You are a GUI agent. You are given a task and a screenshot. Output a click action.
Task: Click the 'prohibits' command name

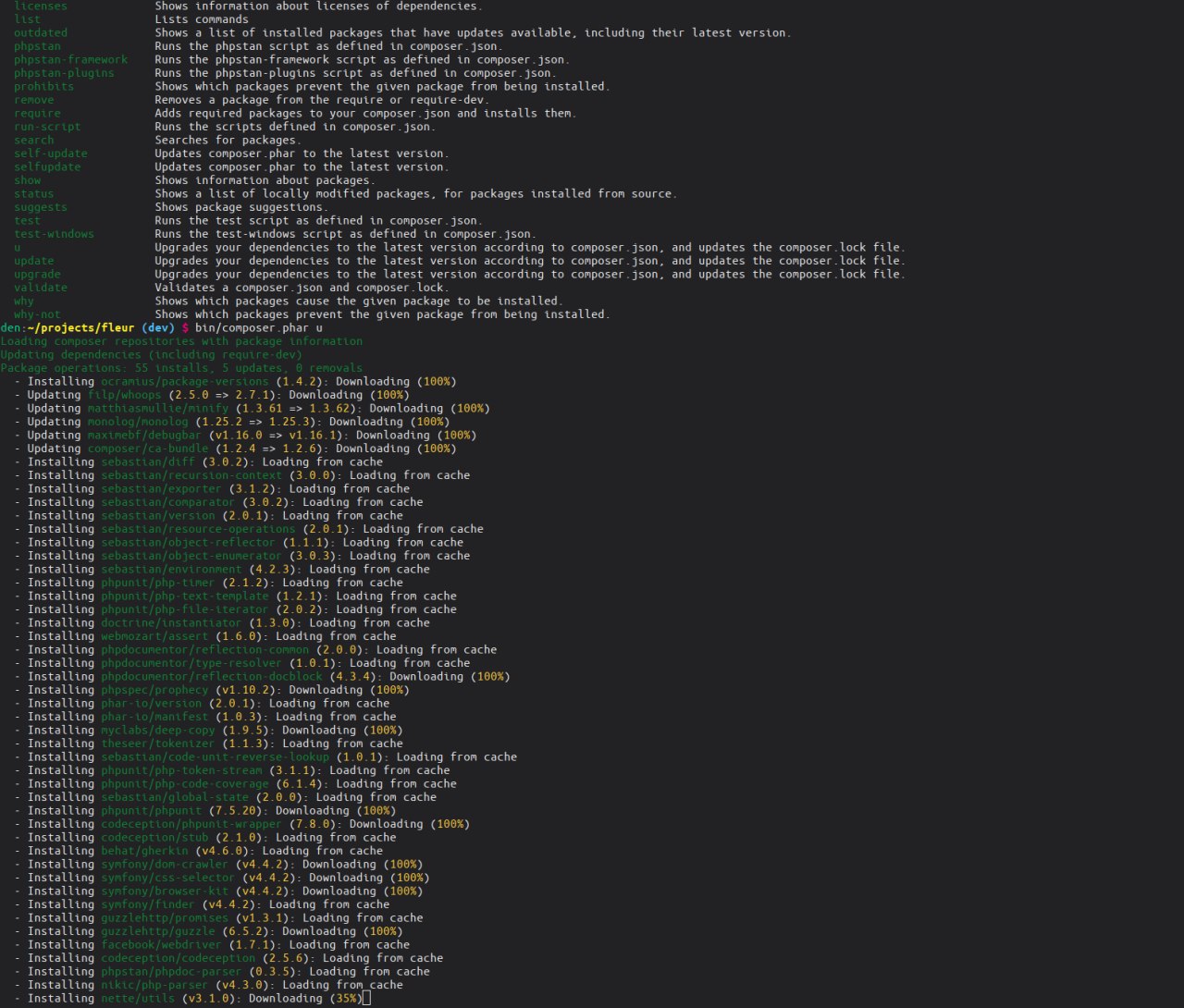(43, 87)
